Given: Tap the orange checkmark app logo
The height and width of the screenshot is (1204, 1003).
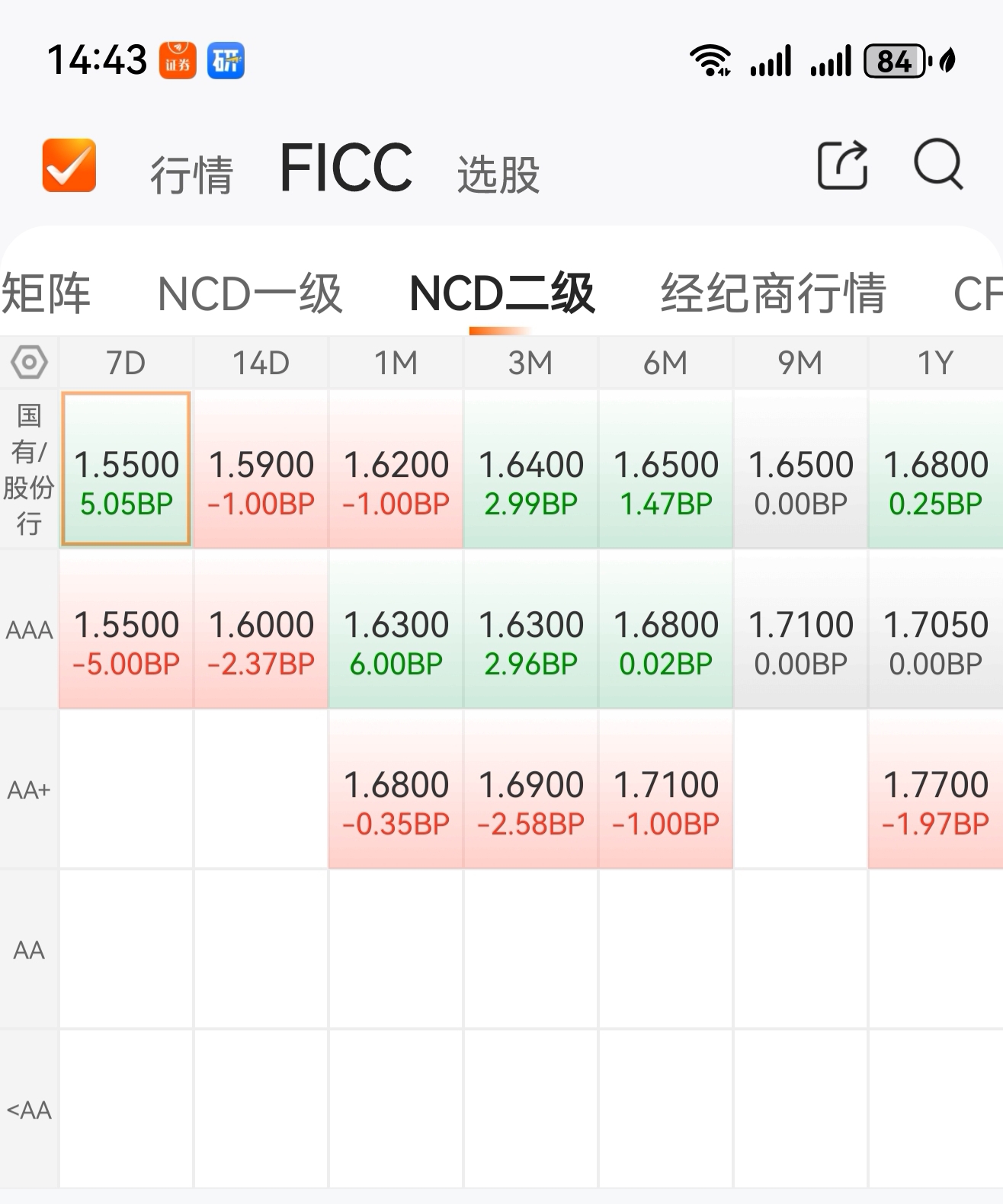Looking at the screenshot, I should click(x=69, y=165).
